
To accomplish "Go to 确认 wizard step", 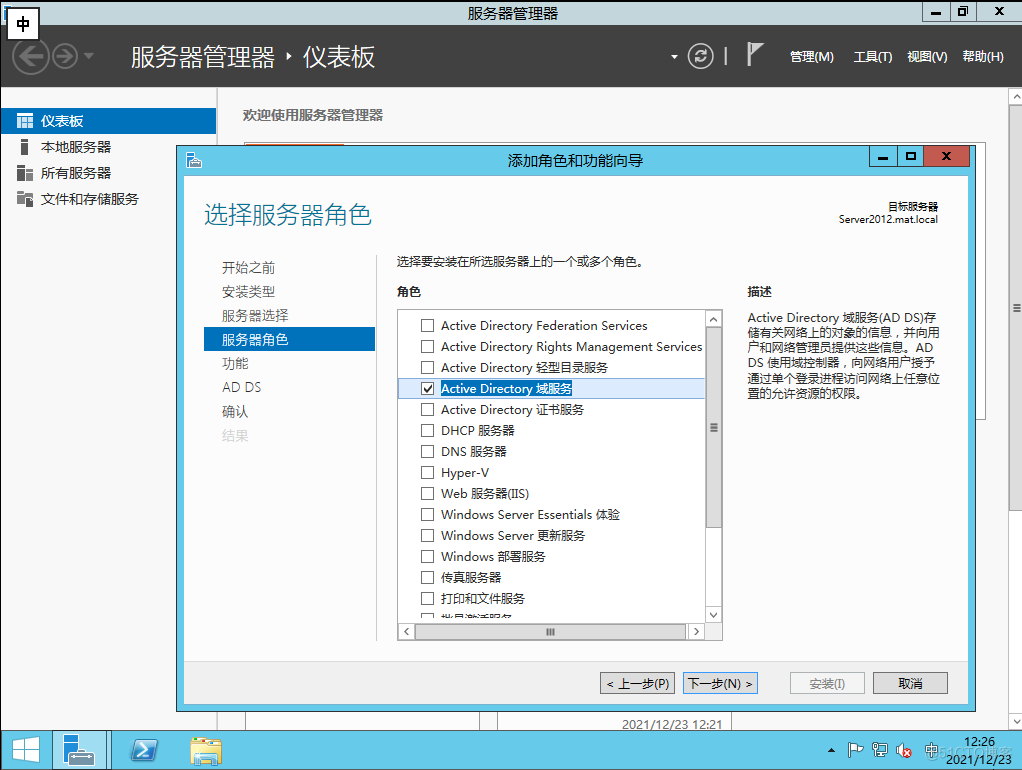I will [x=235, y=411].
